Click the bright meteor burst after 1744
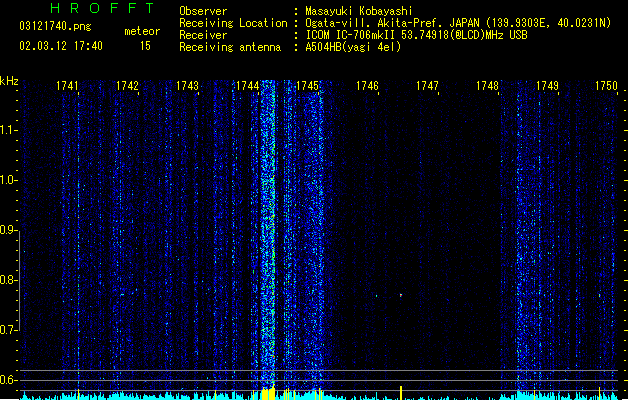The height and width of the screenshot is (400, 629). [x=268, y=235]
